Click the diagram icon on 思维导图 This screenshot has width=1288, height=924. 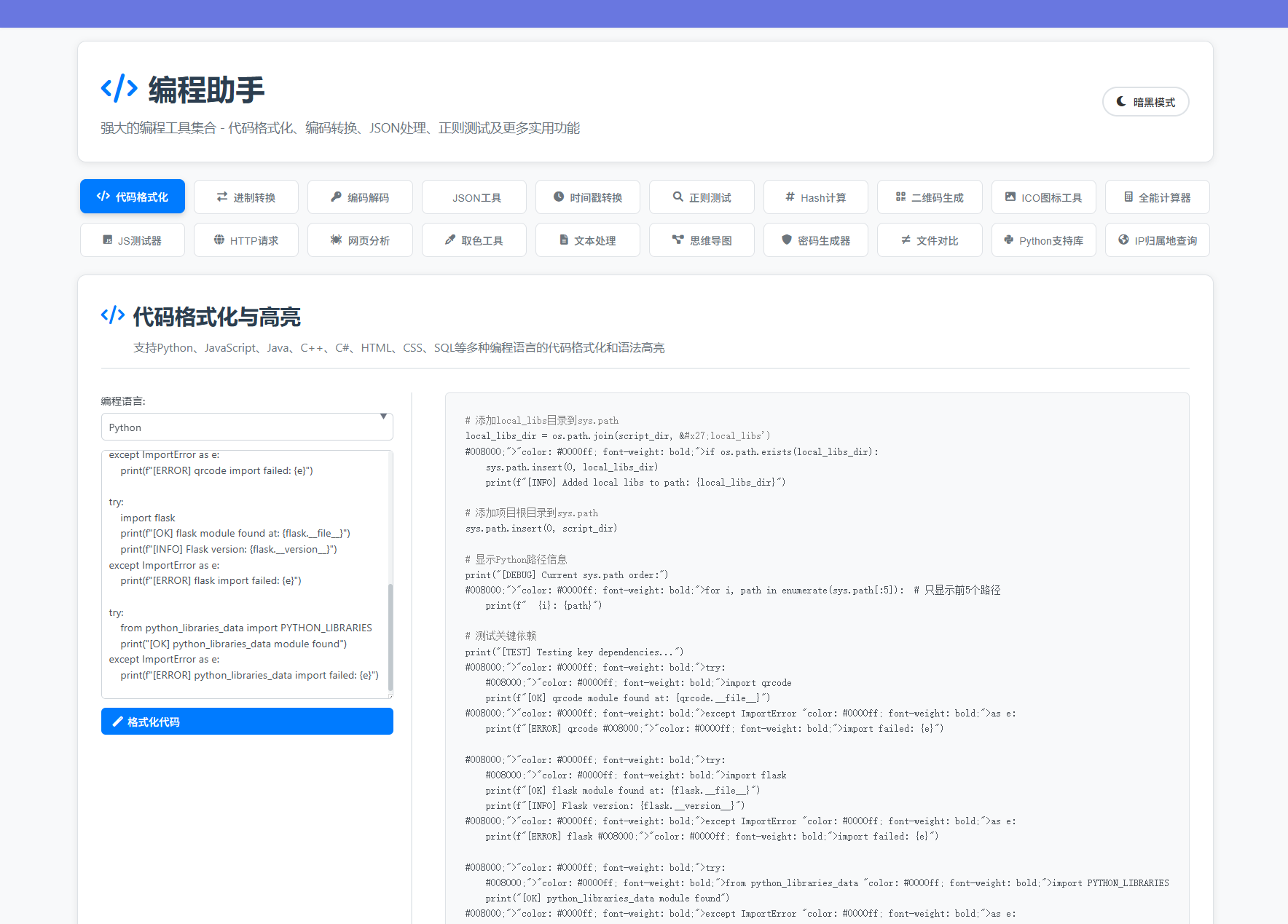678,240
